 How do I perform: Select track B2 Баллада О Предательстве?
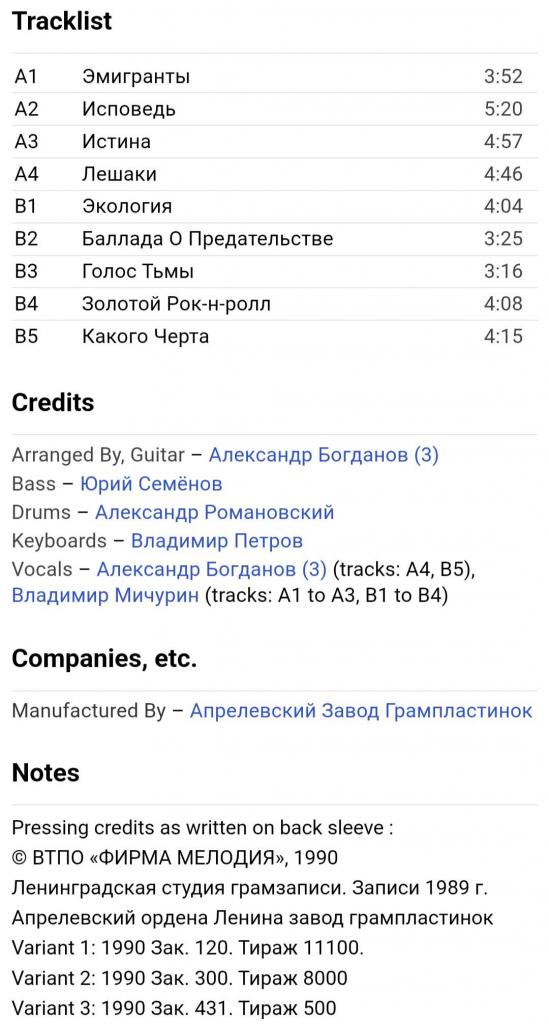(275, 239)
